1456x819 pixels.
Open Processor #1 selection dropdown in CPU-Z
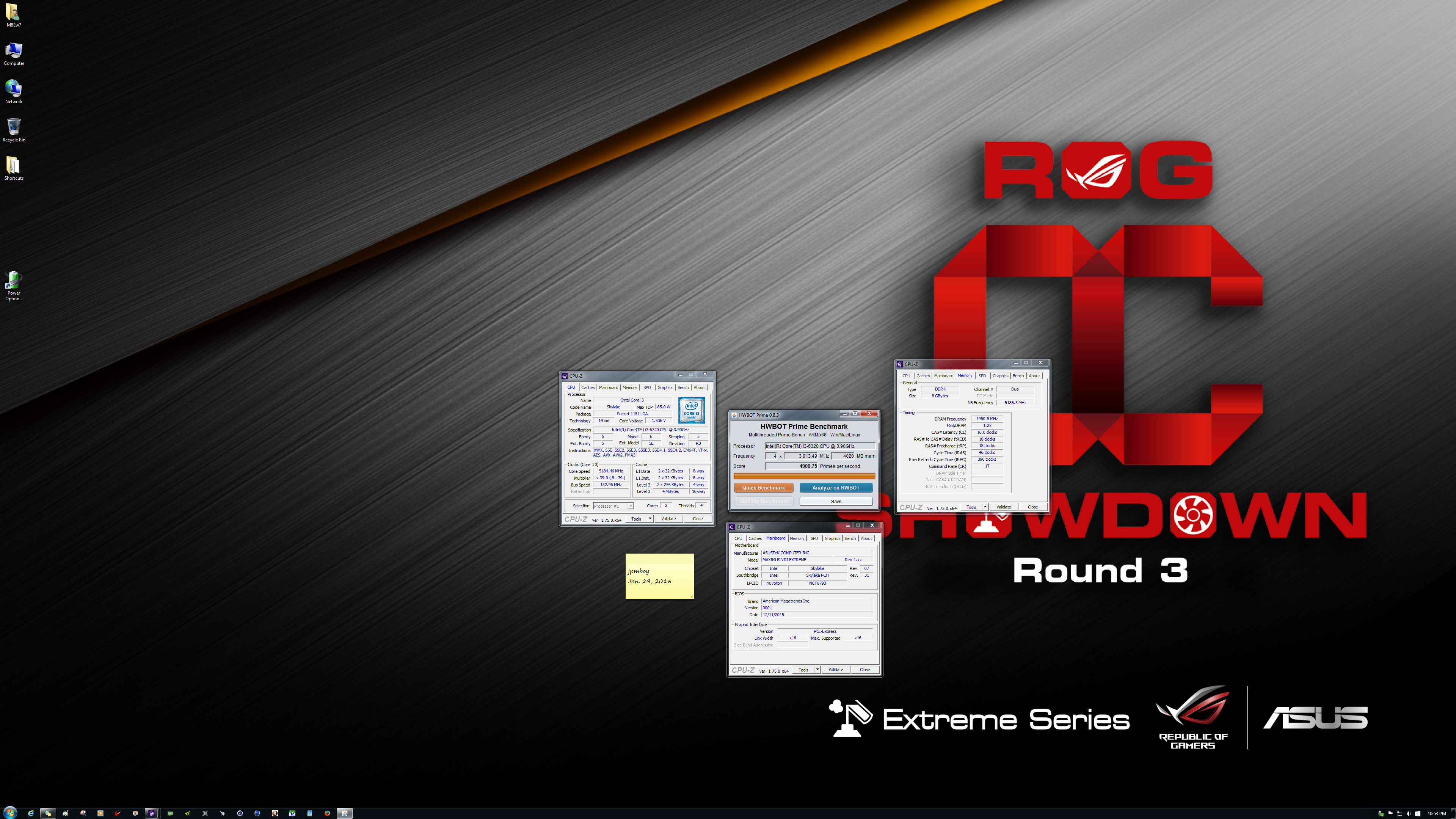(613, 506)
